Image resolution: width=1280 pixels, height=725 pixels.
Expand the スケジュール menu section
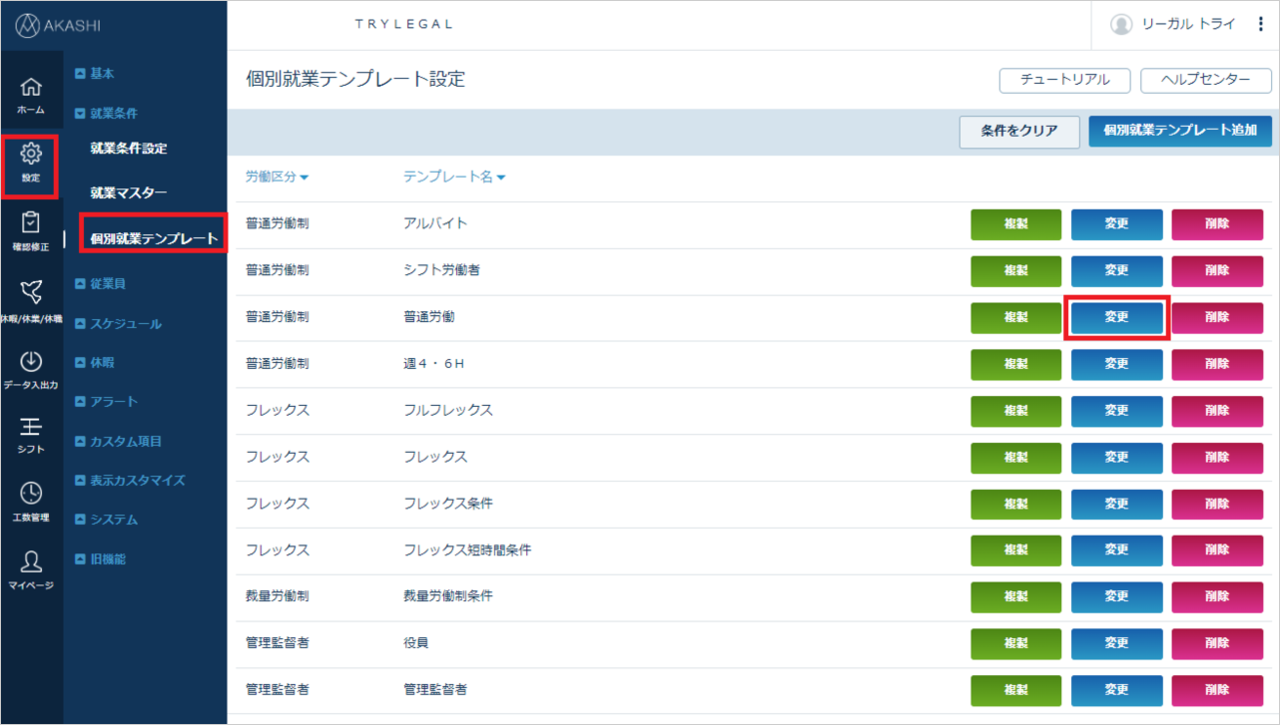[118, 324]
